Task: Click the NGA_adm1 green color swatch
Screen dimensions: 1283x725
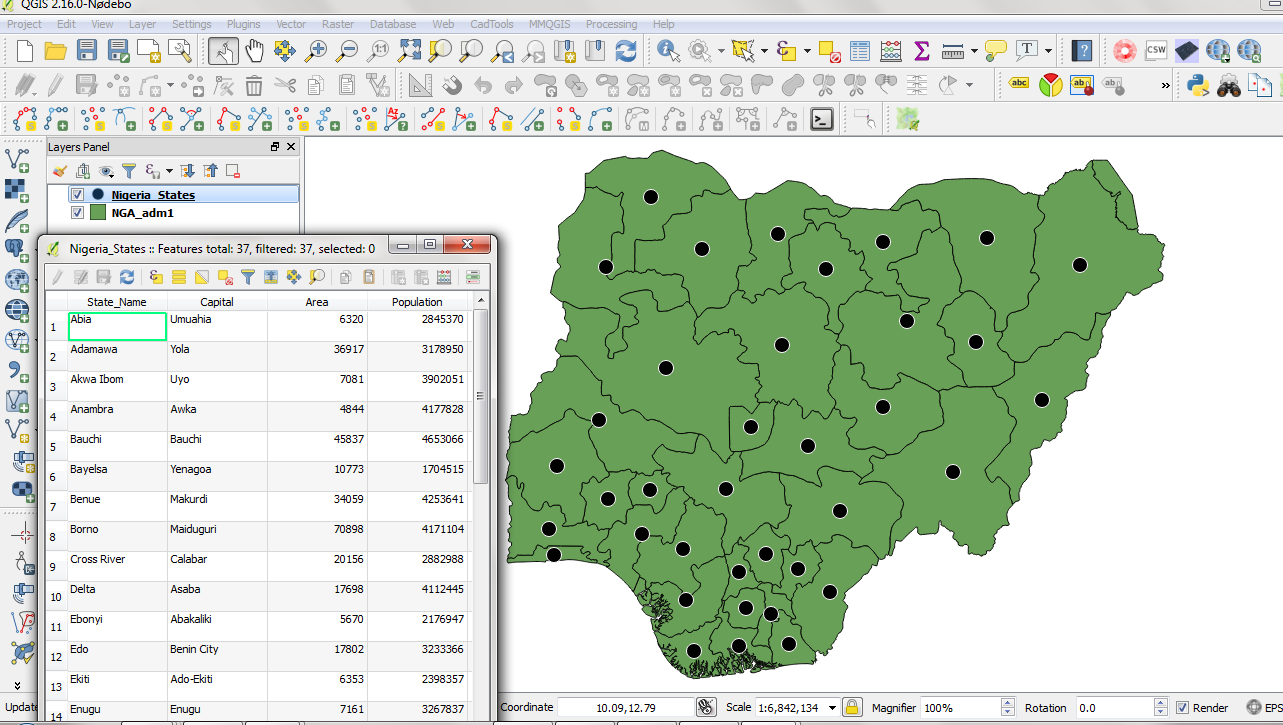Action: click(97, 212)
